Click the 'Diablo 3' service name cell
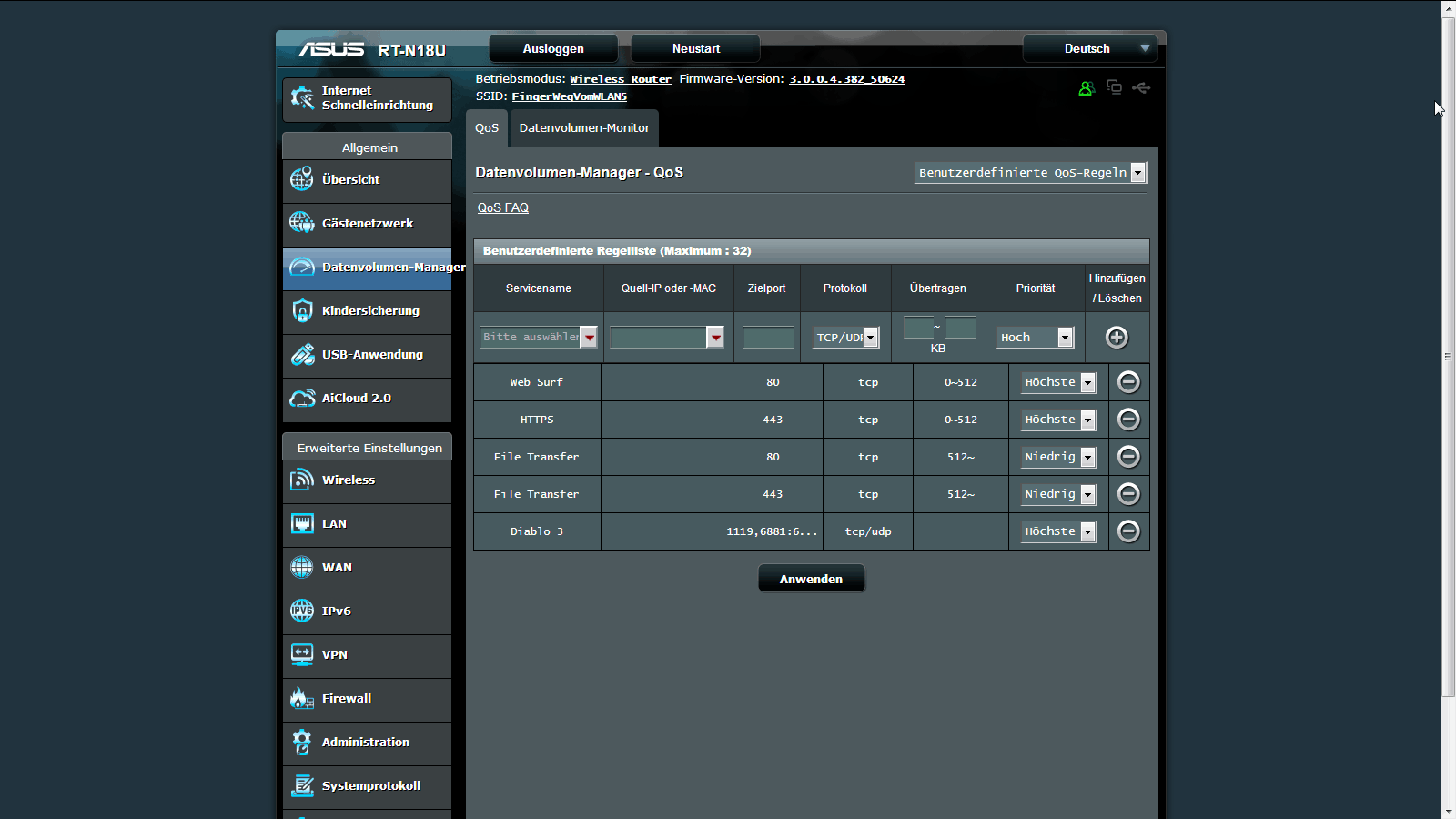 537,531
